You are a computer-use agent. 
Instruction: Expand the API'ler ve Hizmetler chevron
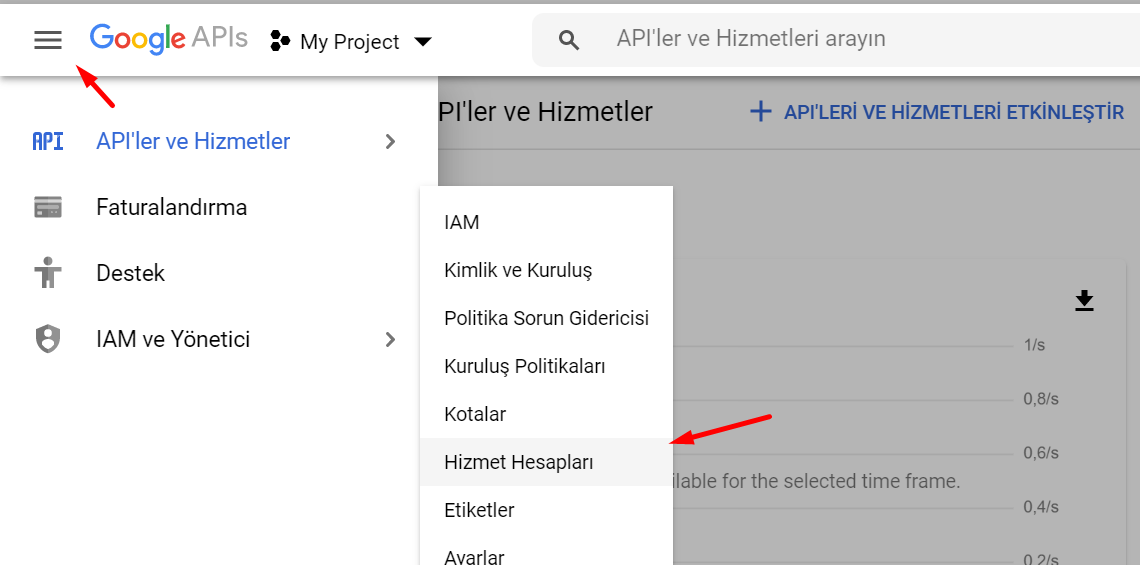[391, 141]
